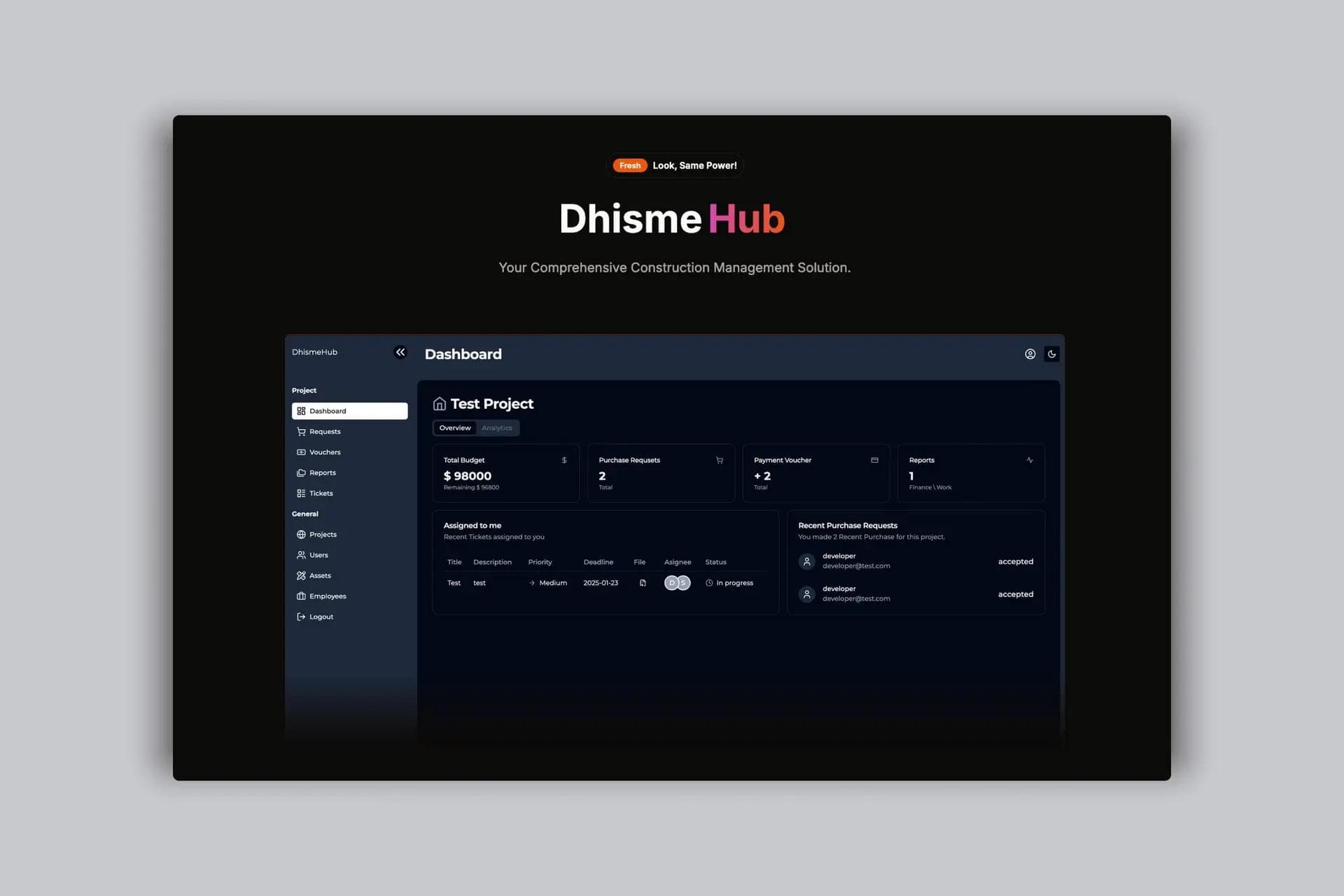Image resolution: width=1344 pixels, height=896 pixels.
Task: Open the account profile icon in the top bar
Action: (1030, 354)
